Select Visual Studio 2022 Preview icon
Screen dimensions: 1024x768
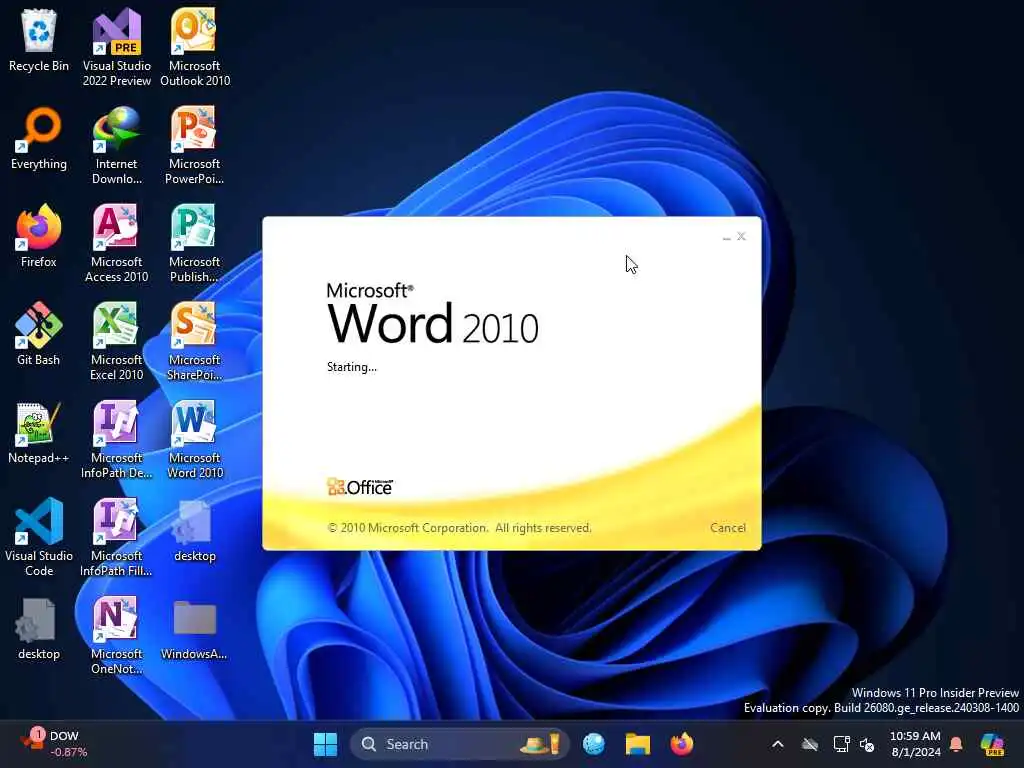(x=116, y=47)
